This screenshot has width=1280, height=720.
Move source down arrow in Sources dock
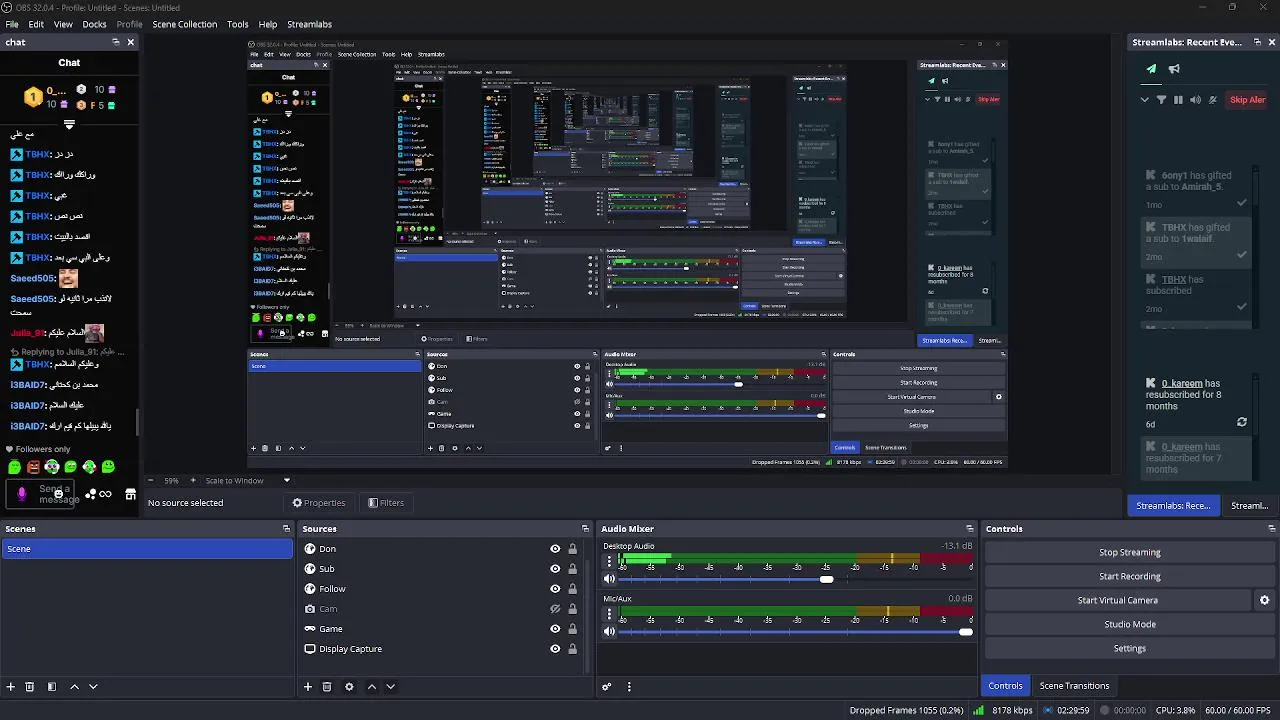(x=391, y=687)
